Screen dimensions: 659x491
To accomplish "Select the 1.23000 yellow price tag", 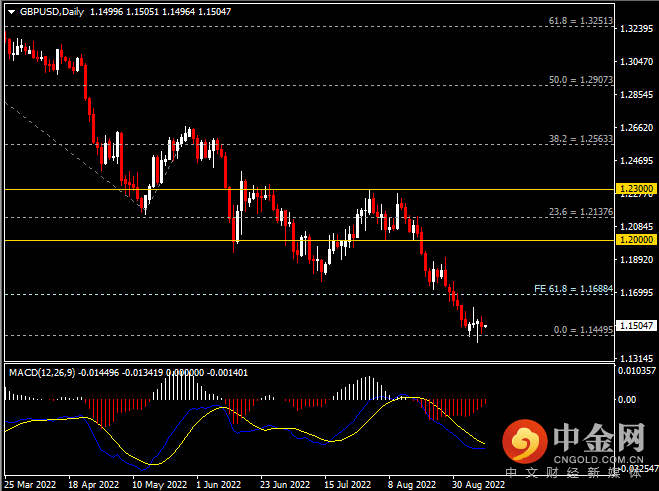I will 637,189.
